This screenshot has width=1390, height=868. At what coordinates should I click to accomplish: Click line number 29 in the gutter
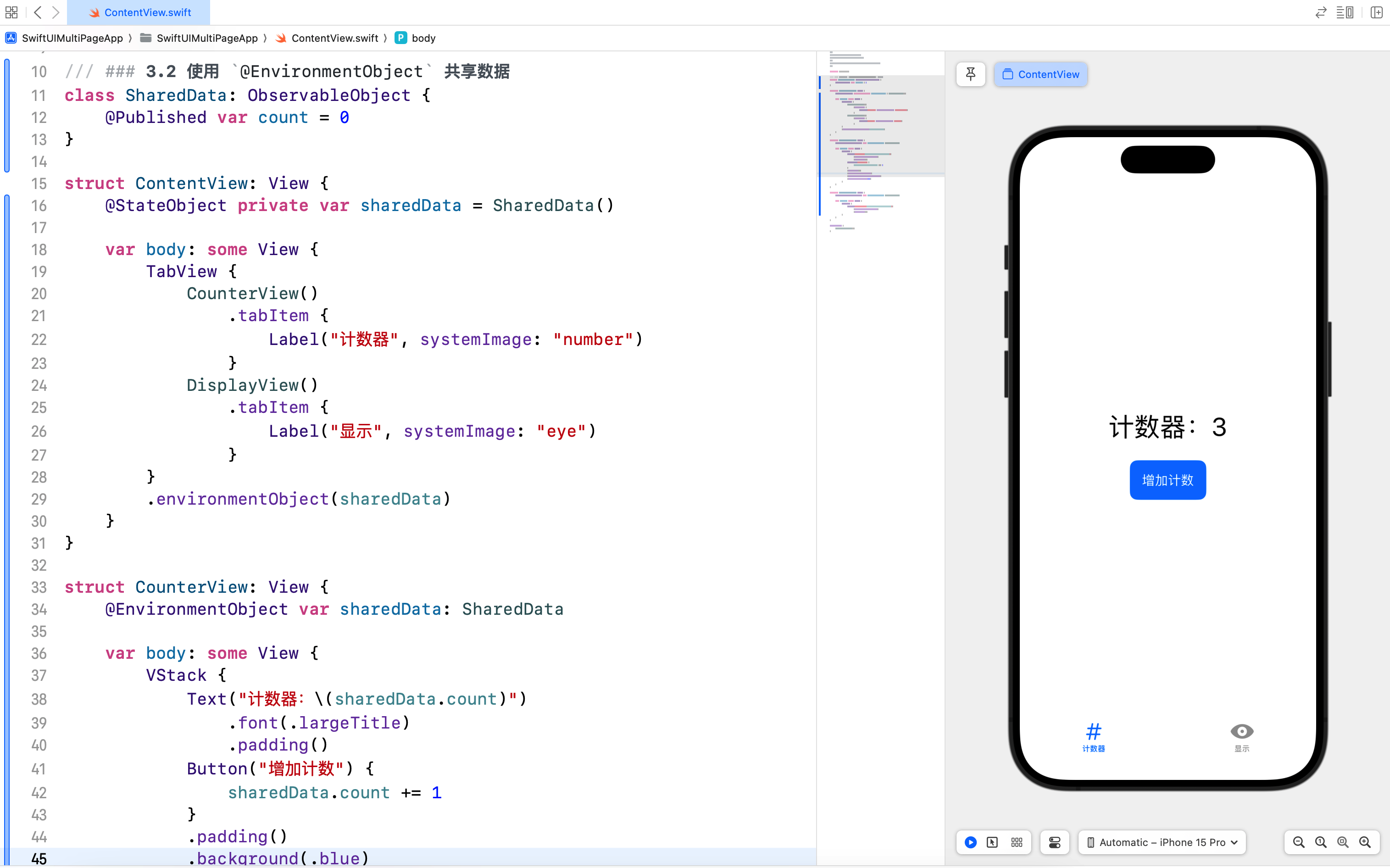tap(39, 499)
